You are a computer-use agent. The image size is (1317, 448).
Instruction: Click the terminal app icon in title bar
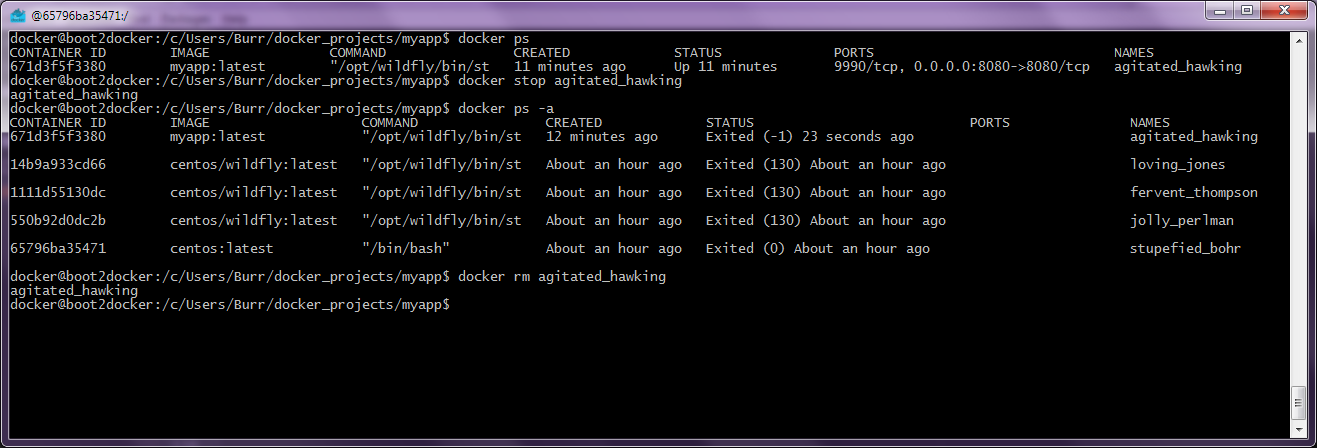point(18,14)
